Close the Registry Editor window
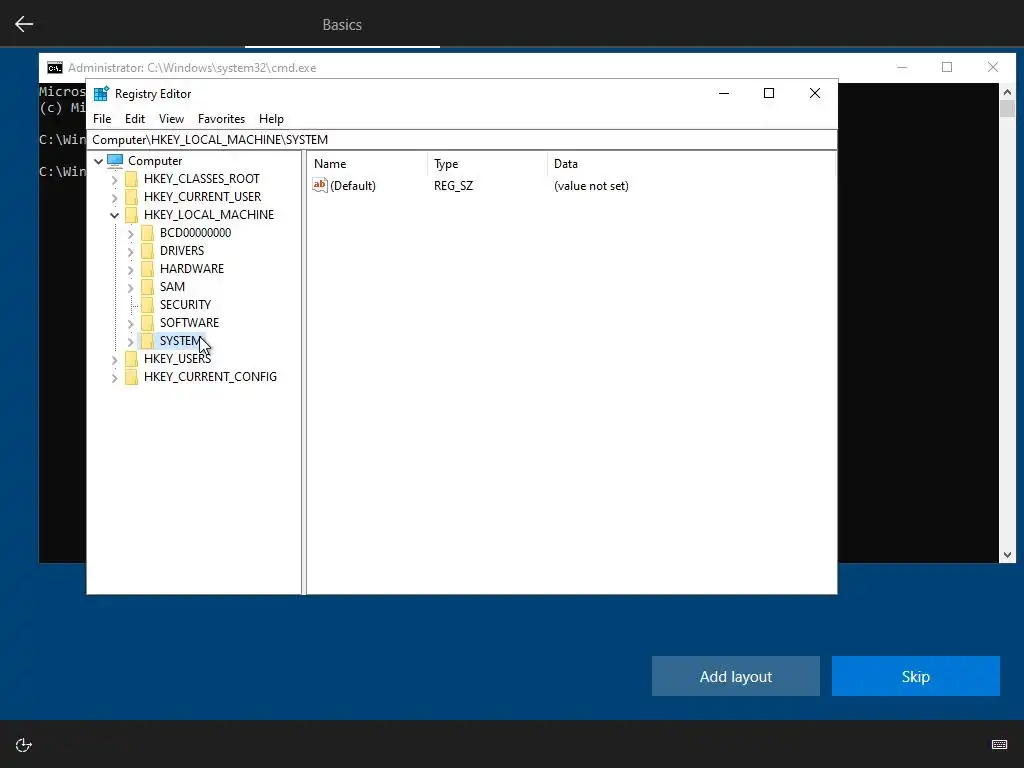1024x768 pixels. pos(814,93)
